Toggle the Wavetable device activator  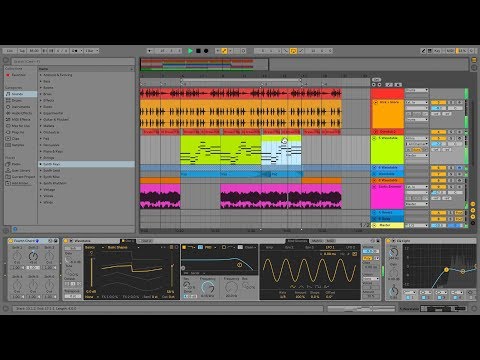coord(66,241)
